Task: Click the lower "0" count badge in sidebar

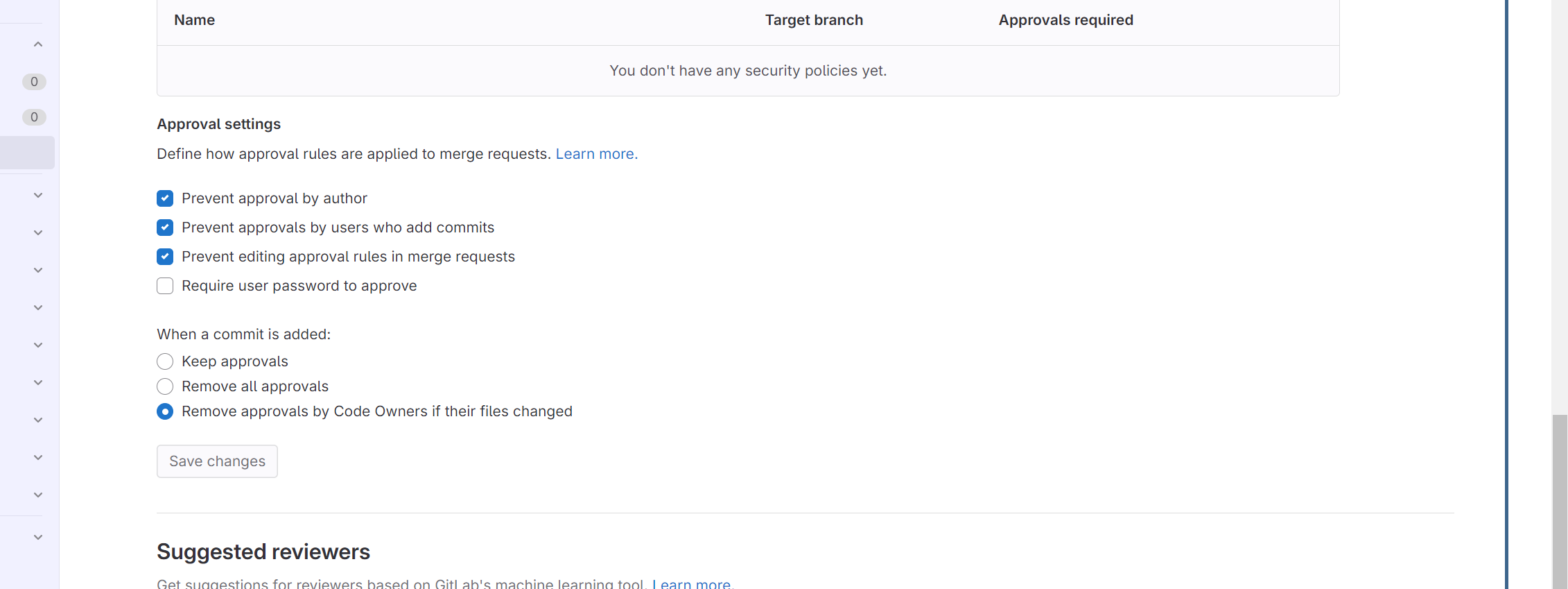Action: [34, 117]
